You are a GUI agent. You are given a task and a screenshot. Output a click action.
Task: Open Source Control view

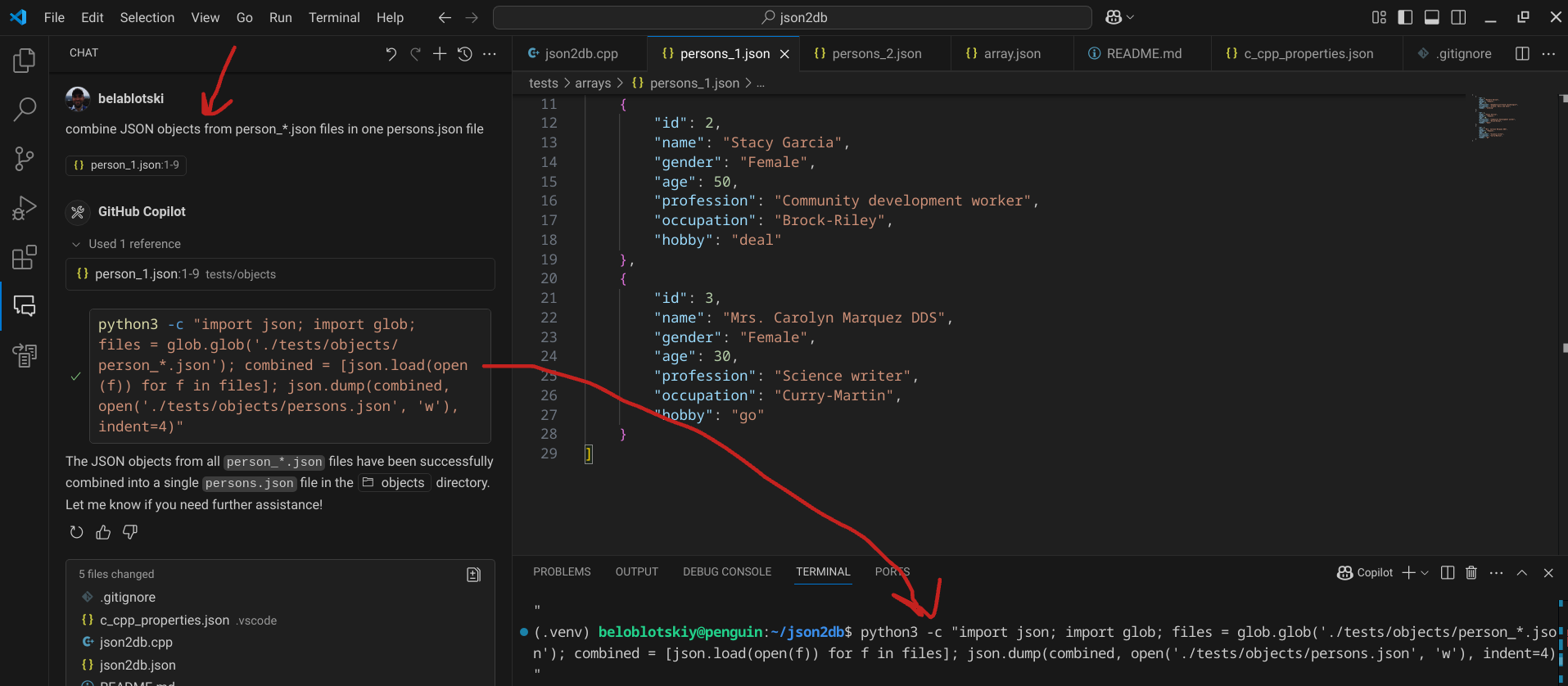25,159
